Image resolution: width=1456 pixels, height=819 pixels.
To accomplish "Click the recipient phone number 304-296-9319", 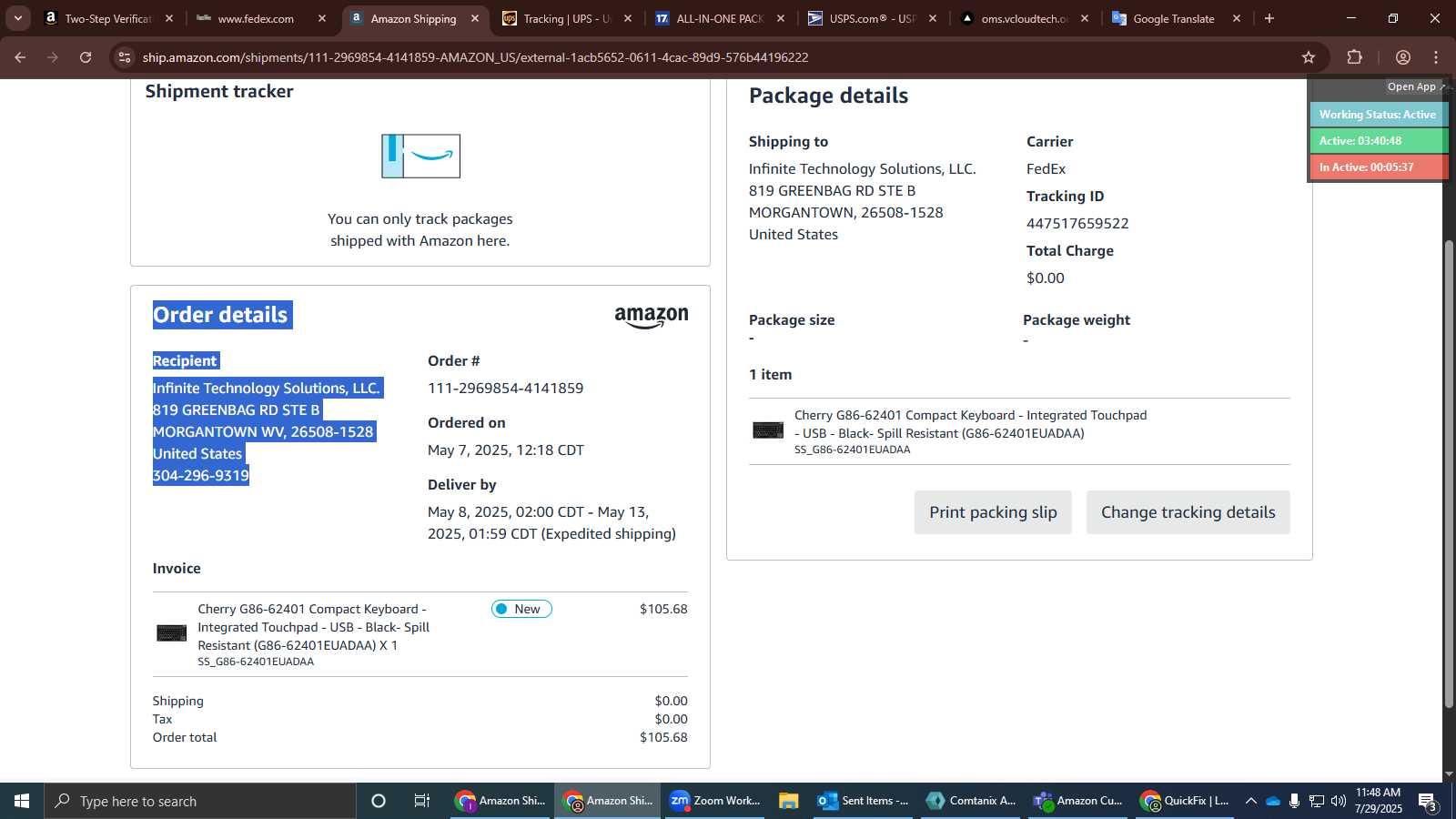I will tap(200, 476).
